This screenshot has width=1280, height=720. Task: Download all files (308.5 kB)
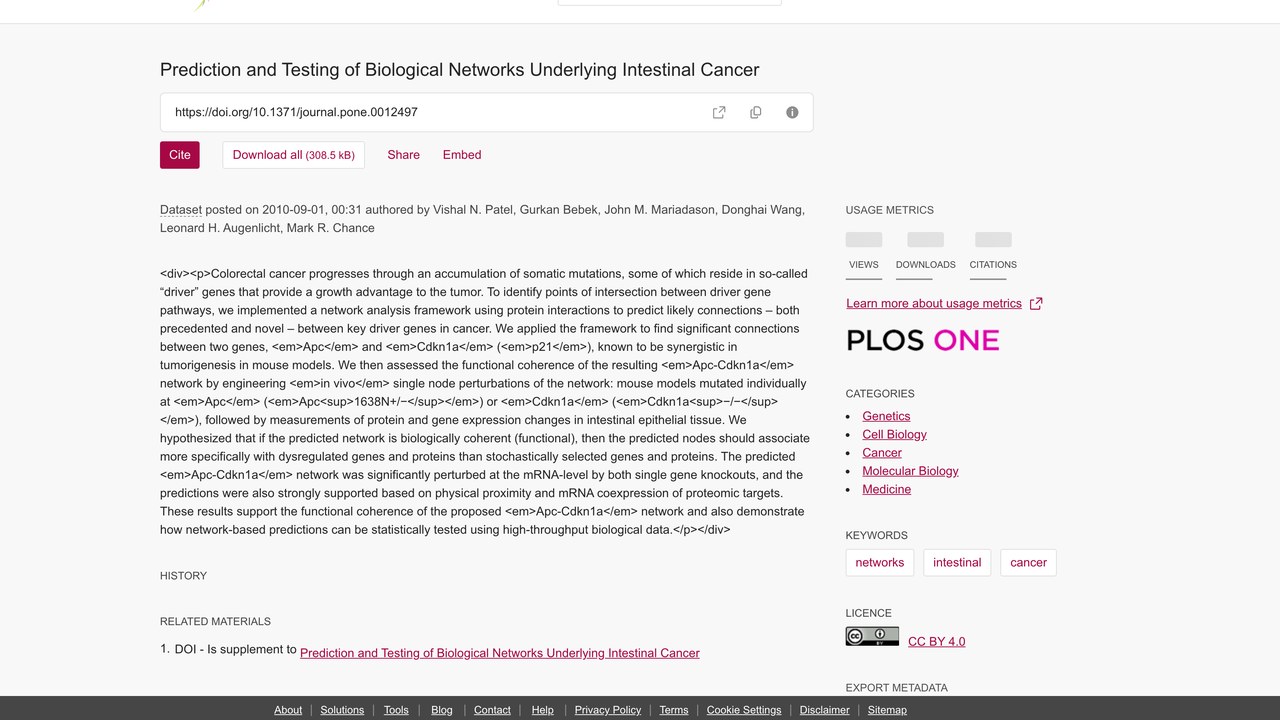[294, 155]
